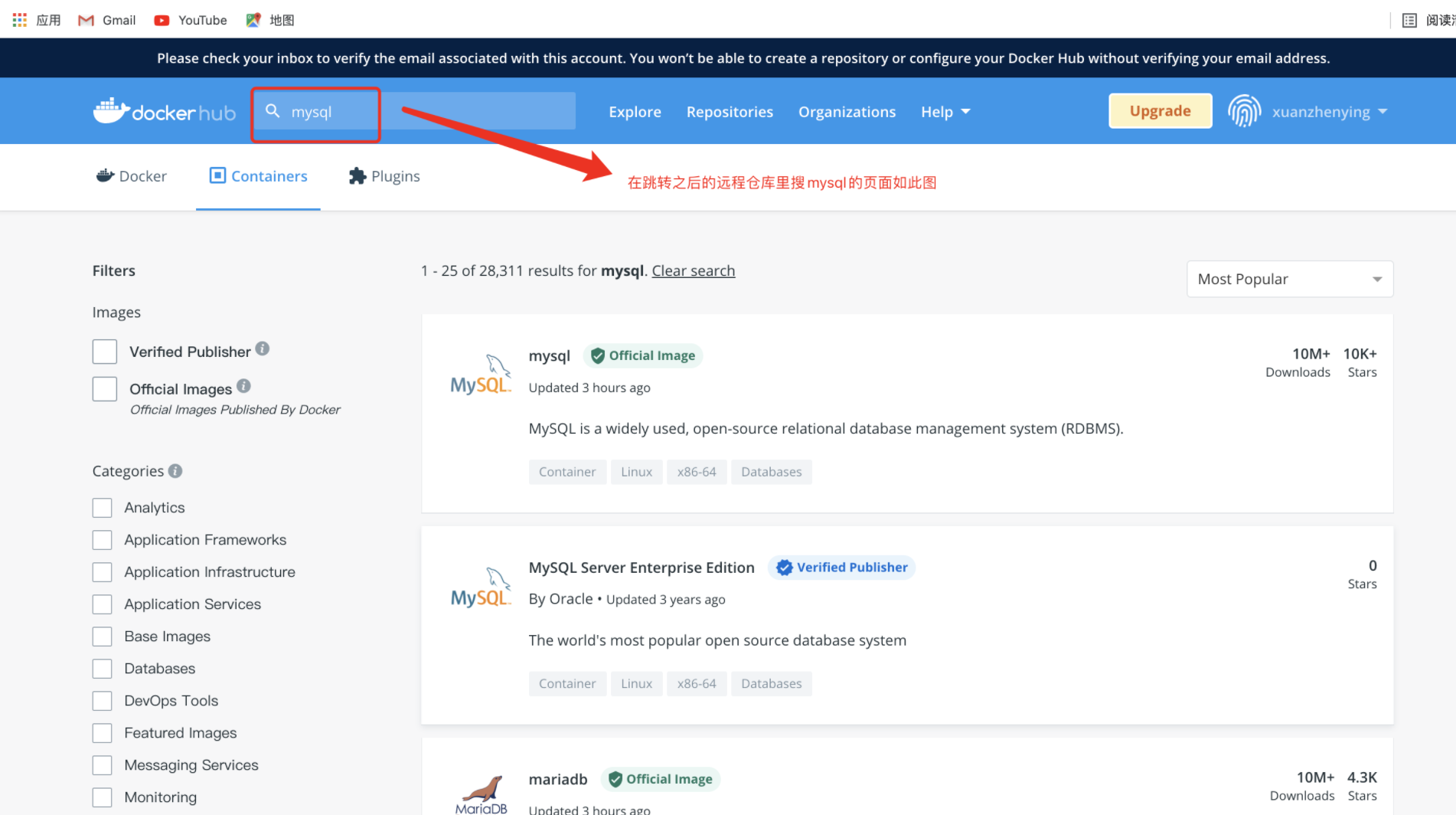Click Container tag on mysql result
The image size is (1456, 815).
(x=567, y=472)
